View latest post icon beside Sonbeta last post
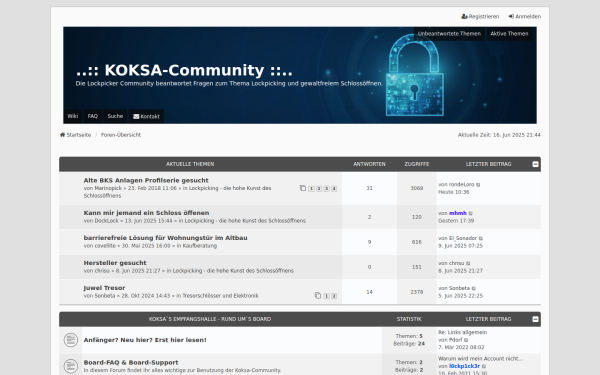The height and width of the screenshot is (375, 600). coord(474,289)
